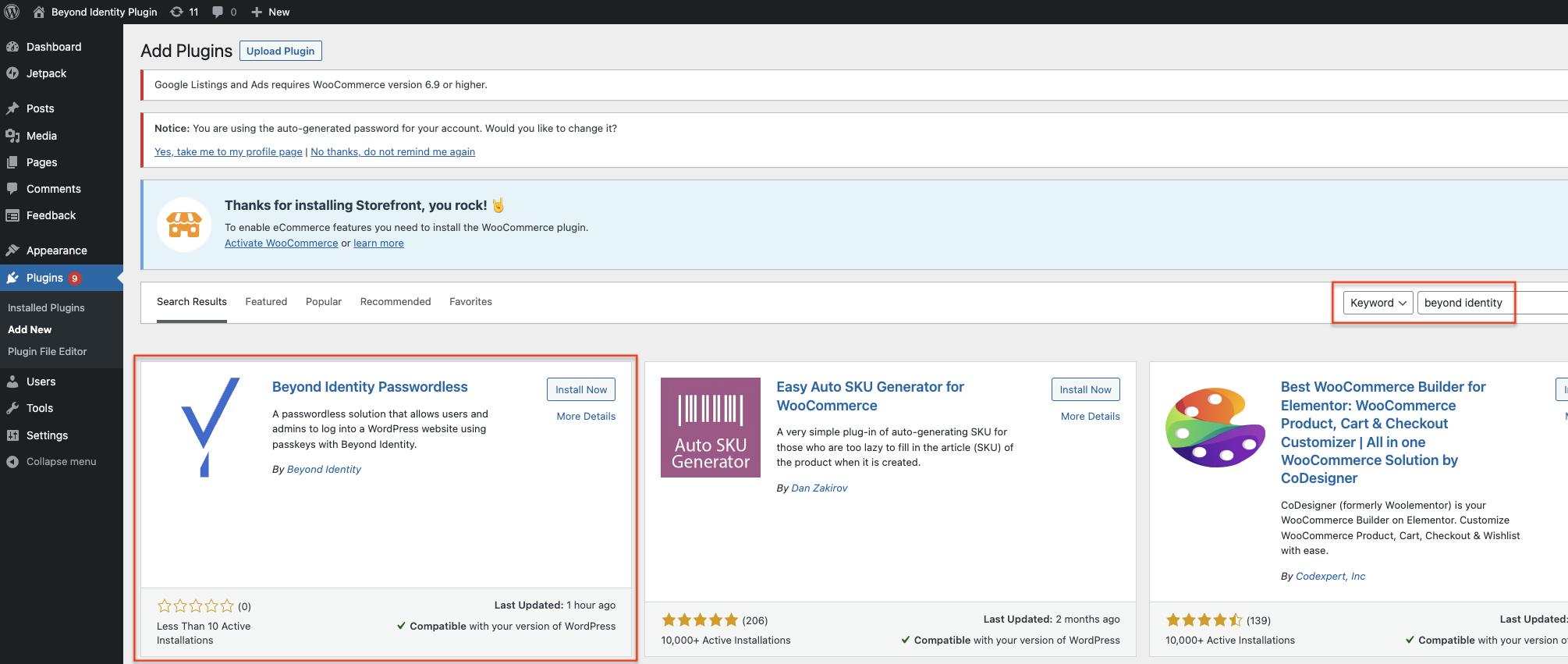The image size is (1568, 664).
Task: Switch to the Search Results tab
Action: [x=192, y=302]
